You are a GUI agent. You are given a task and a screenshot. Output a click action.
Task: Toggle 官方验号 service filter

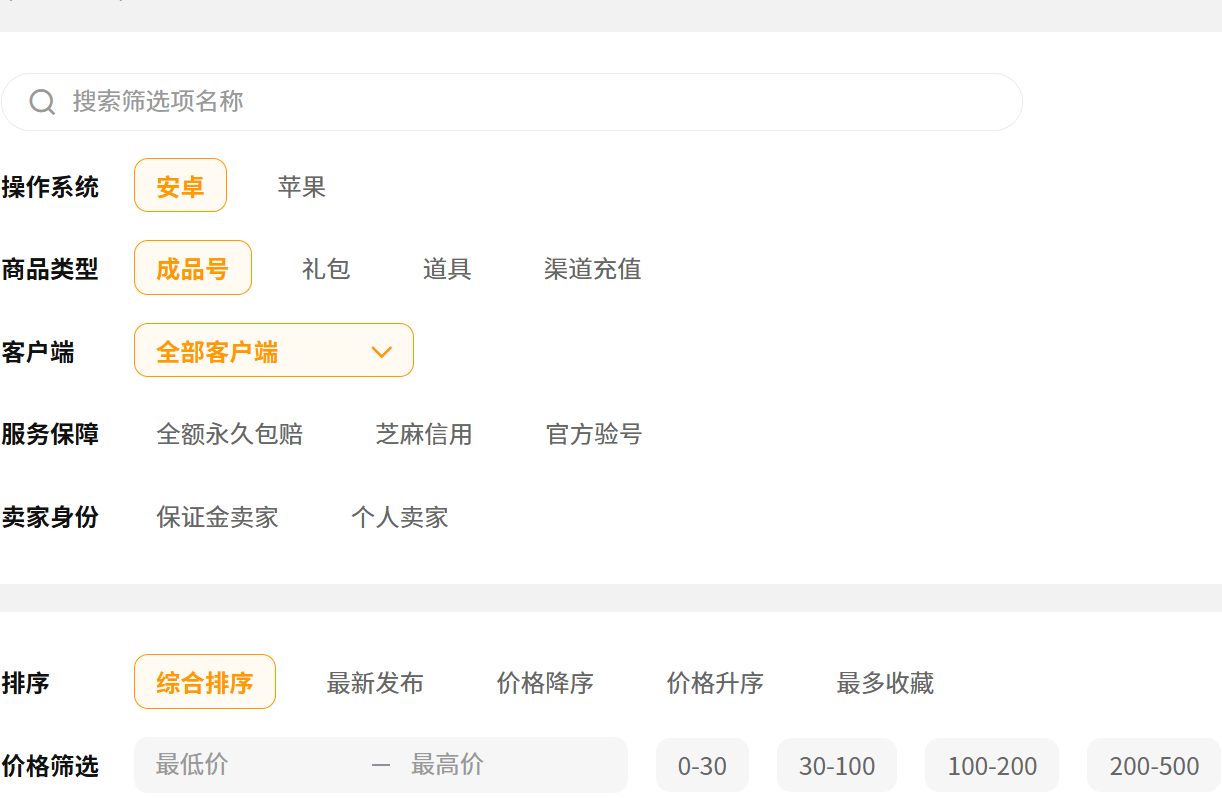coord(594,434)
